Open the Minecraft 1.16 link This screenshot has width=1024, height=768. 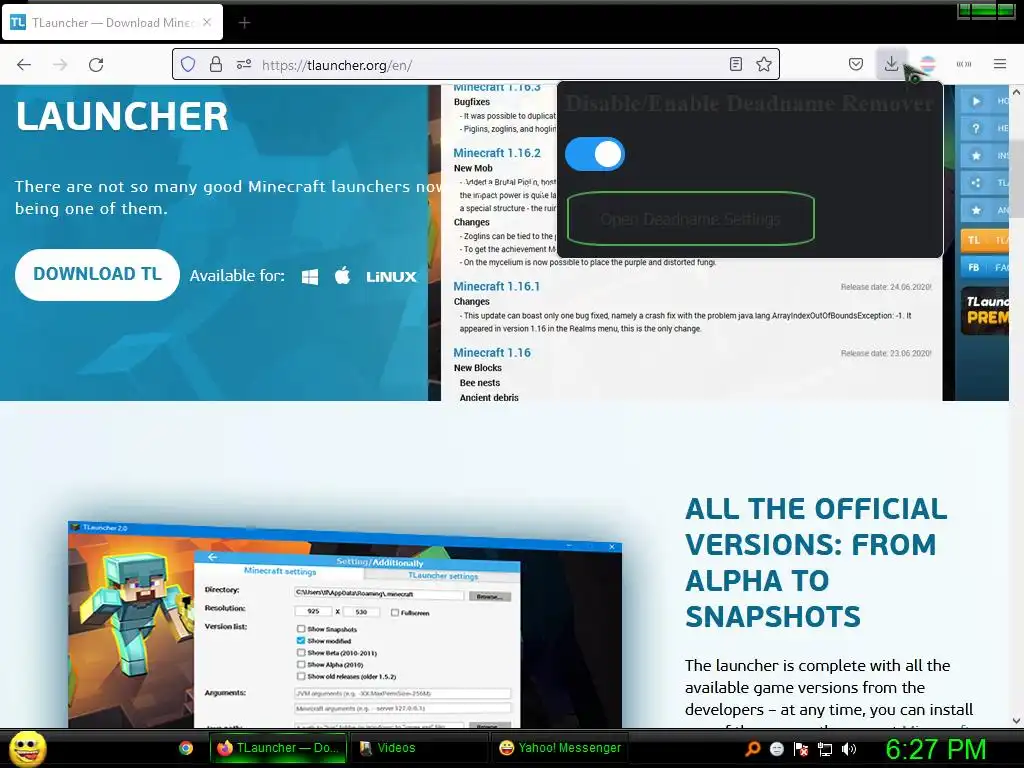pos(492,353)
